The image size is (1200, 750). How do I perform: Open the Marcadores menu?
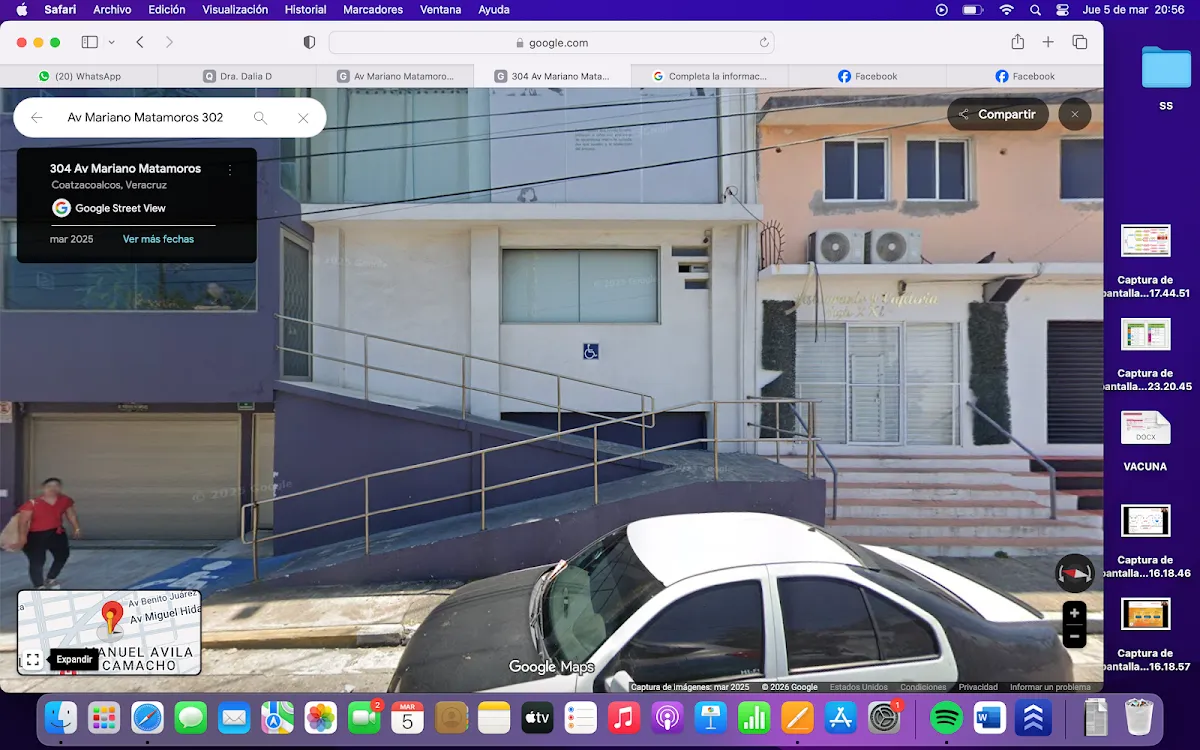tap(373, 10)
